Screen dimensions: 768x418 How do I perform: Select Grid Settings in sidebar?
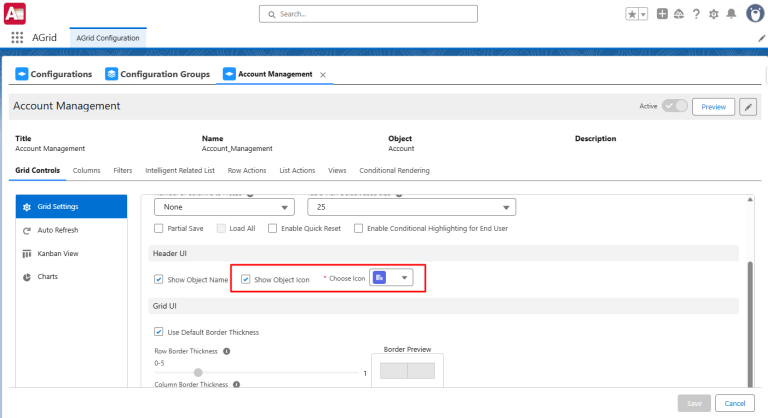point(72,207)
